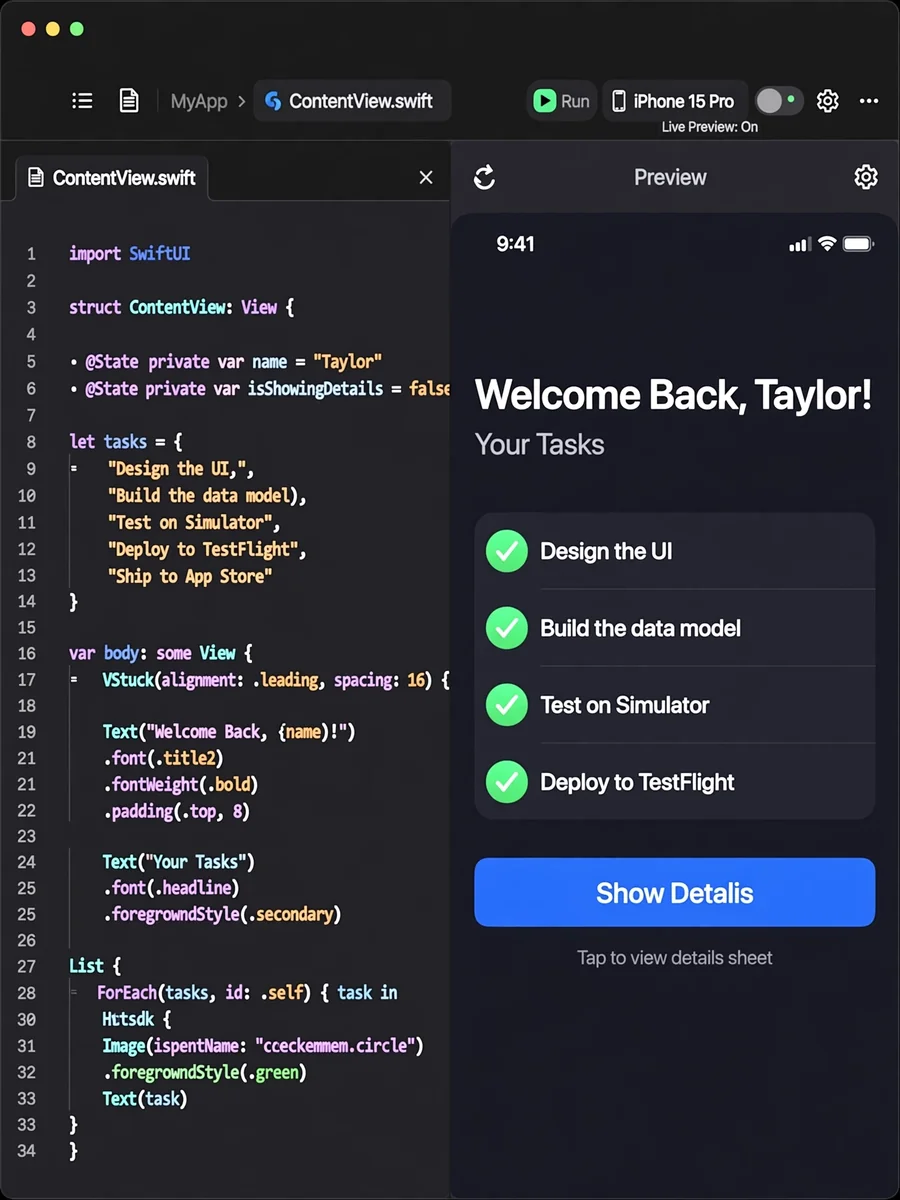Click the Swift icon on ContentView.swift breadcrumb

tap(272, 101)
